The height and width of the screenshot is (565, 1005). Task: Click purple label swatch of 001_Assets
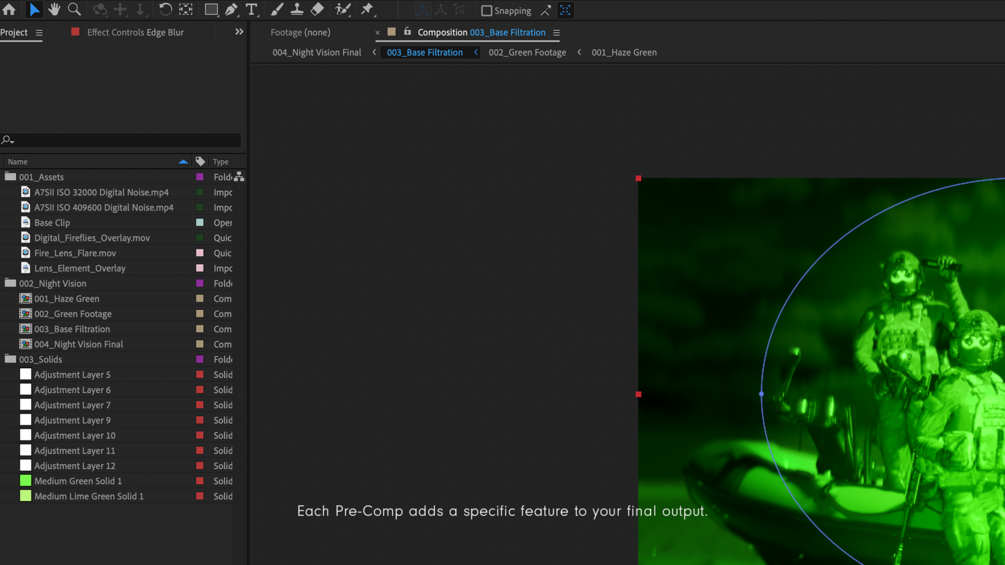point(200,177)
